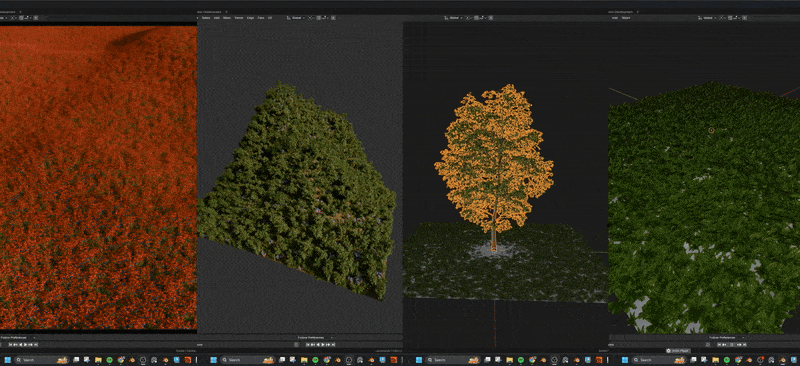Toggle proportional editing in hedge patch window header
Image resolution: width=800 pixels, height=366 pixels.
[x=333, y=17]
